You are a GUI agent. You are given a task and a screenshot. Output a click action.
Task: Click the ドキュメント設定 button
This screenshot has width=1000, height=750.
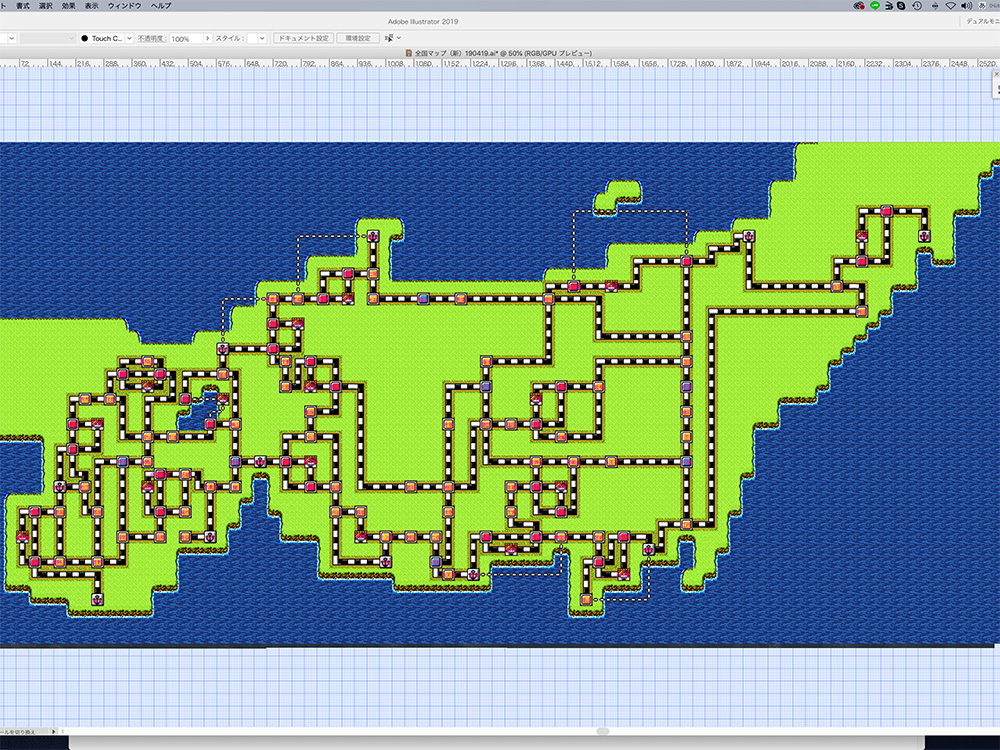tap(303, 38)
